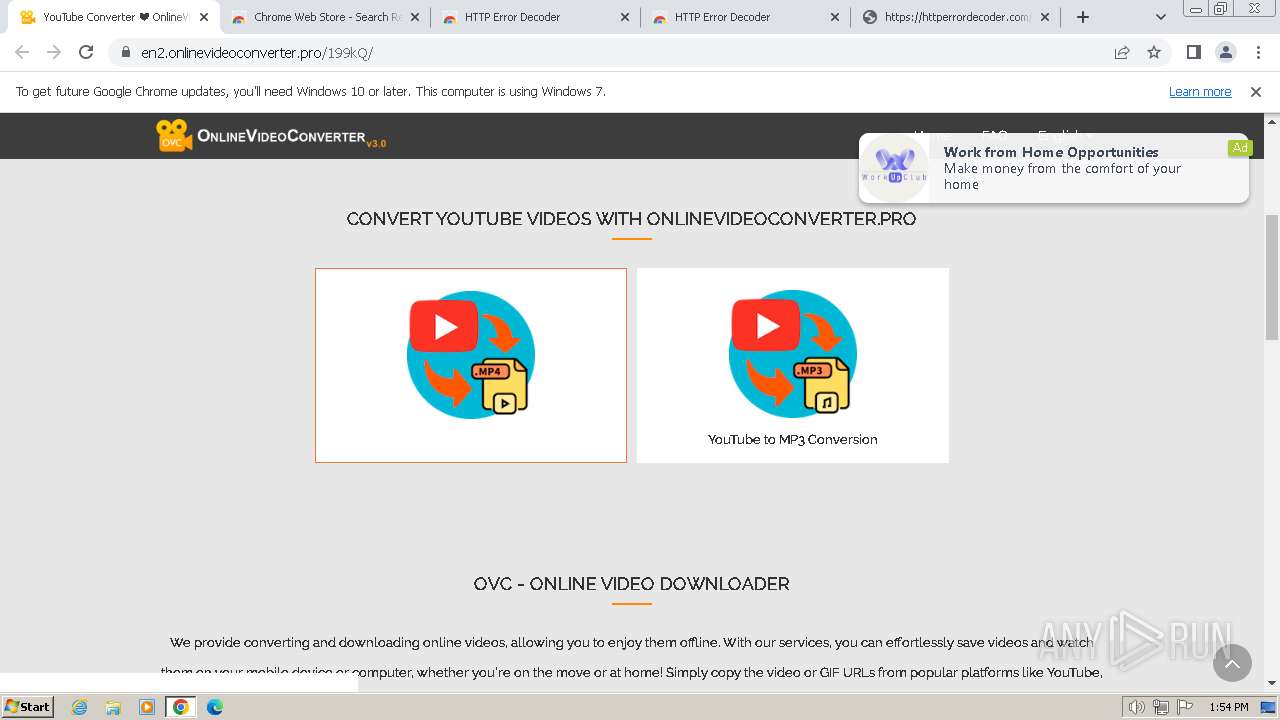This screenshot has width=1280, height=720.
Task: Open the tab search dropdown arrow
Action: pyautogui.click(x=1160, y=17)
